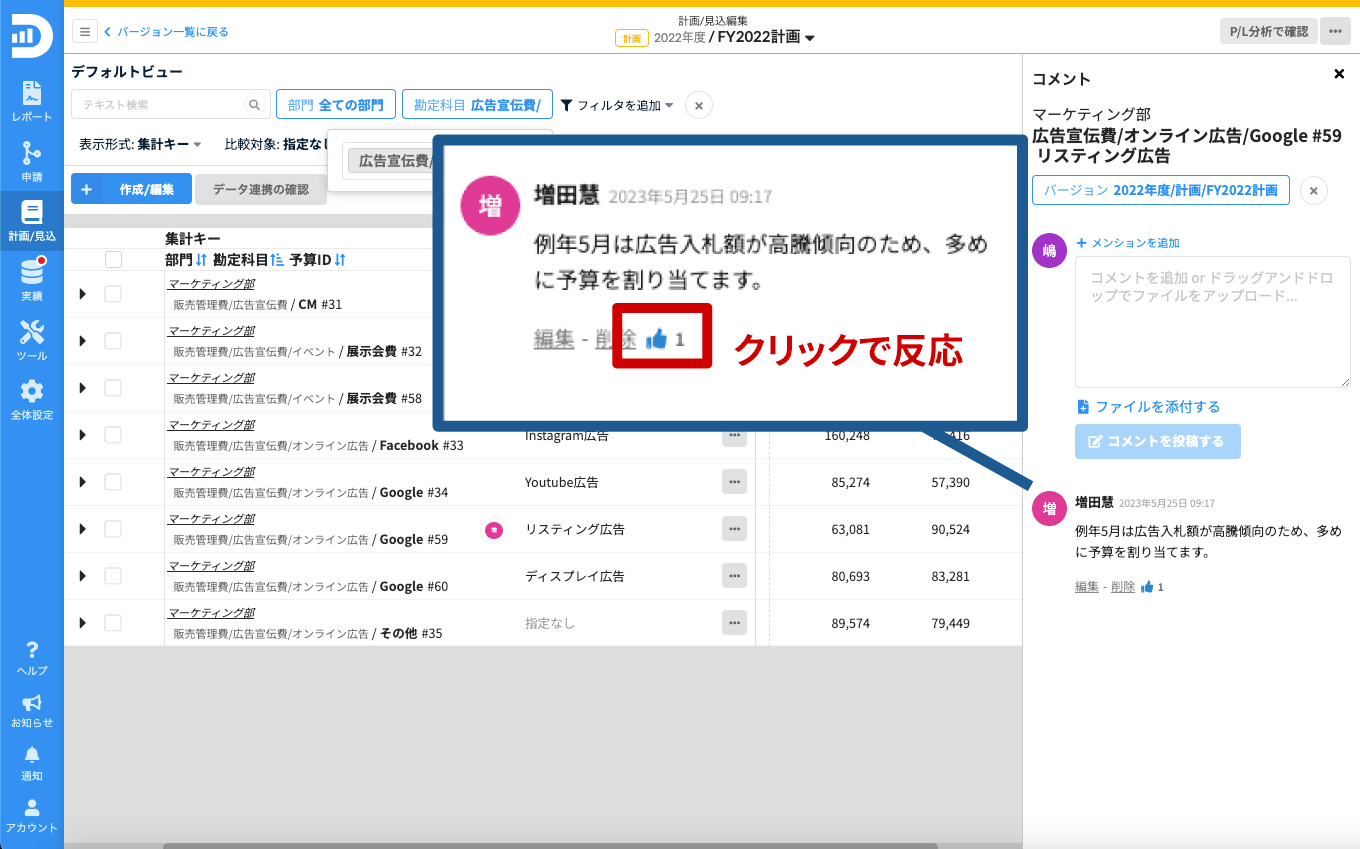Open お知らせ megaphone icon
The image size is (1360, 849).
click(32, 710)
